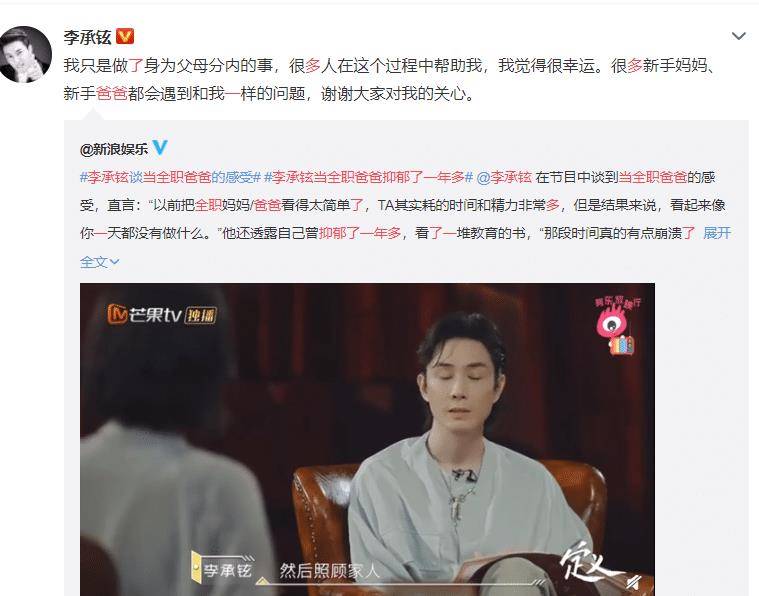Click the chevron after 全文

(x=115, y=262)
